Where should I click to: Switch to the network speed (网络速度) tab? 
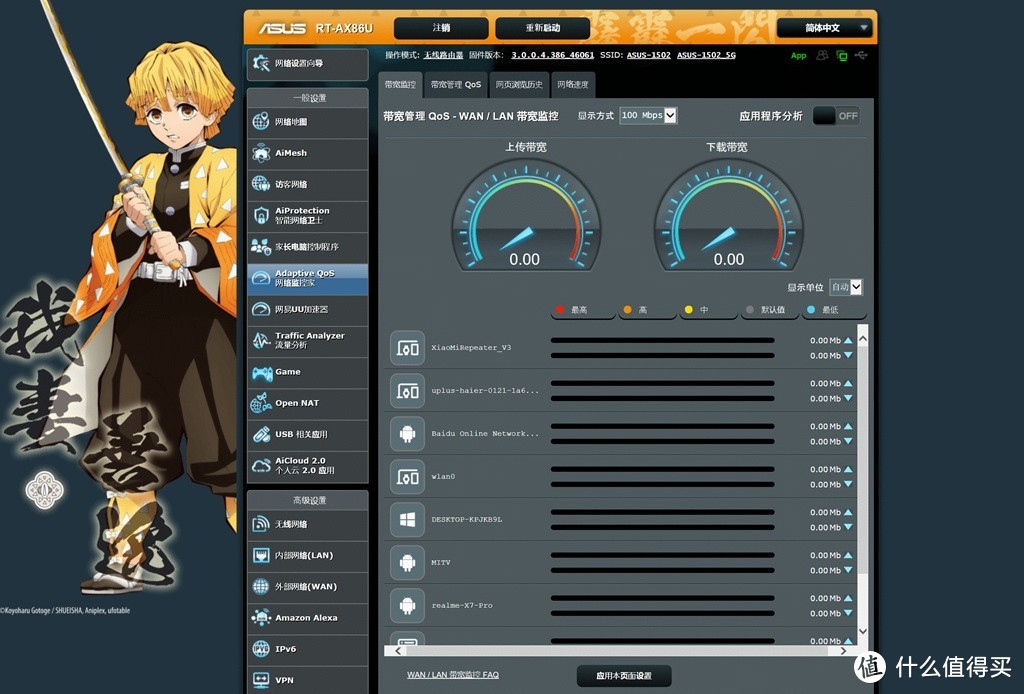[x=573, y=85]
